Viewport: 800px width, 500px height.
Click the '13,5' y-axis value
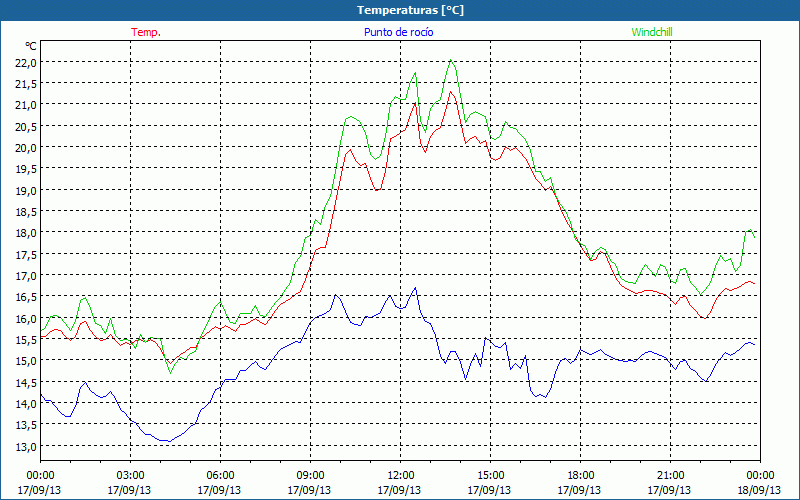[x=26, y=425]
